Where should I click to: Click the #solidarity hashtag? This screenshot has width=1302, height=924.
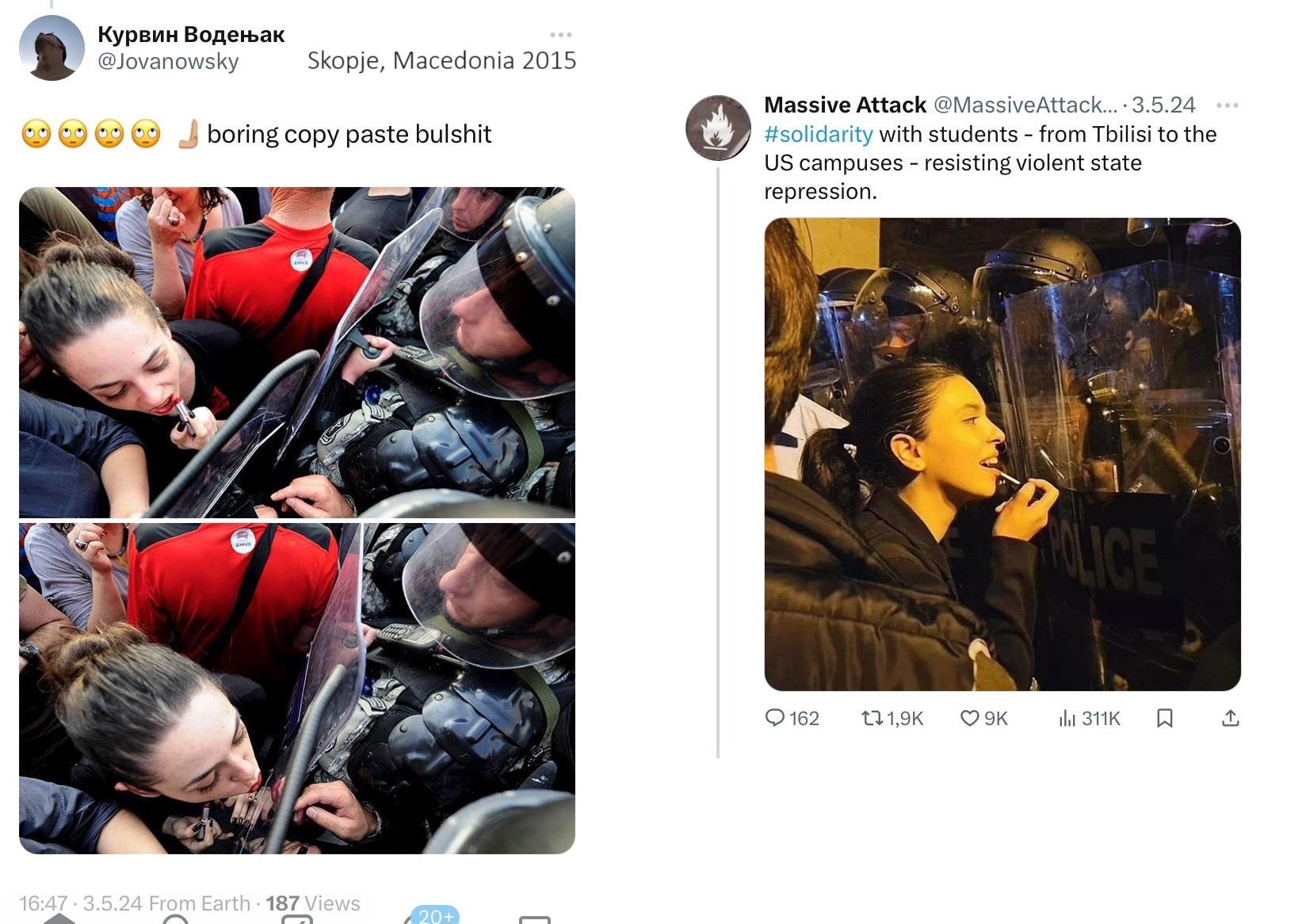point(818,134)
